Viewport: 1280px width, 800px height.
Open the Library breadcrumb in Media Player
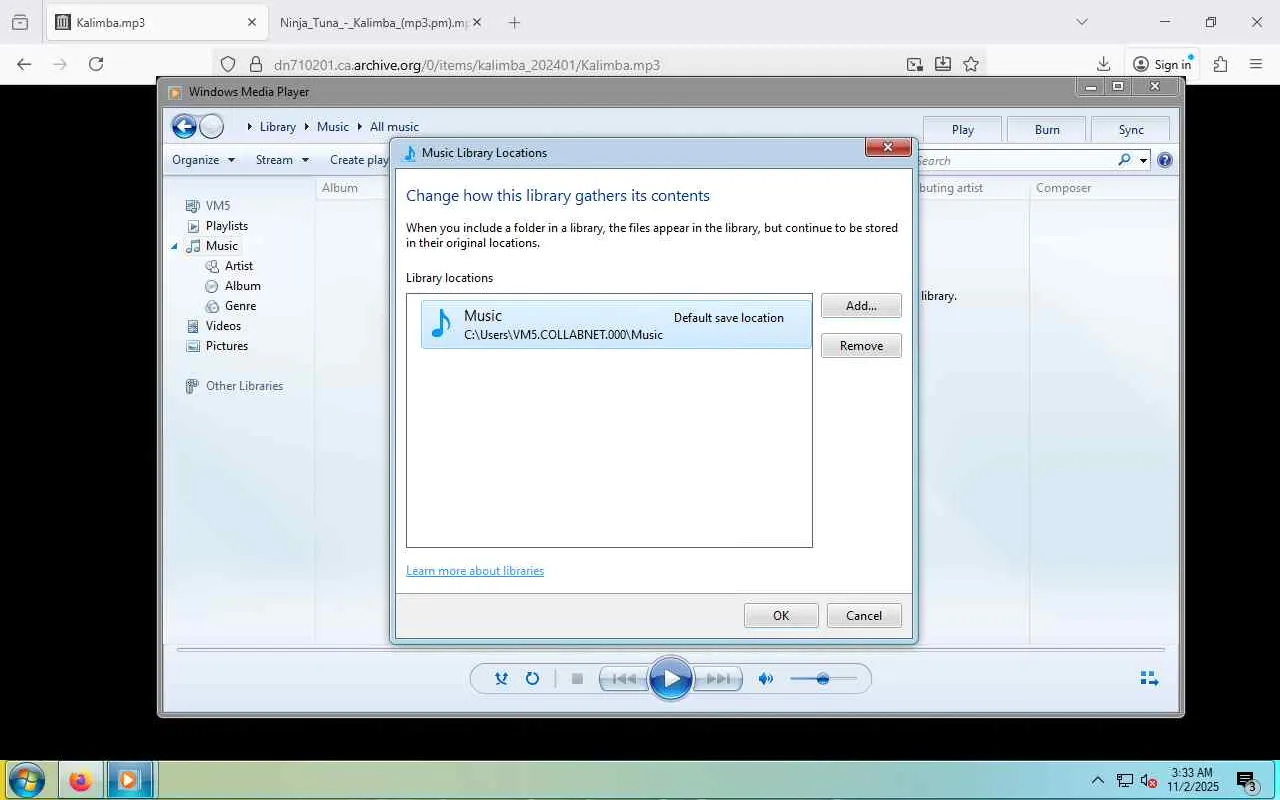click(277, 127)
